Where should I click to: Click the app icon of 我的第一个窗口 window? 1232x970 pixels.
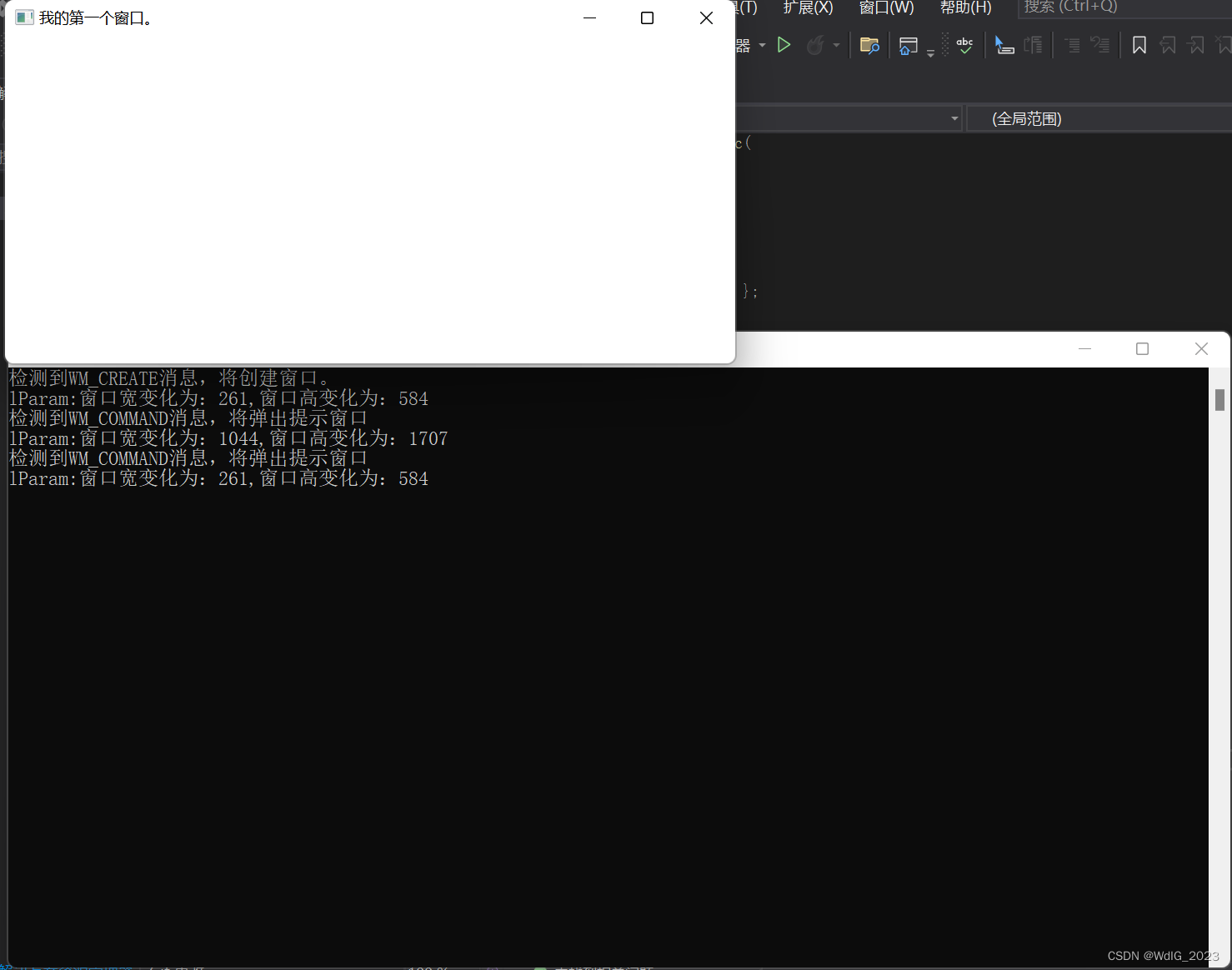[24, 17]
